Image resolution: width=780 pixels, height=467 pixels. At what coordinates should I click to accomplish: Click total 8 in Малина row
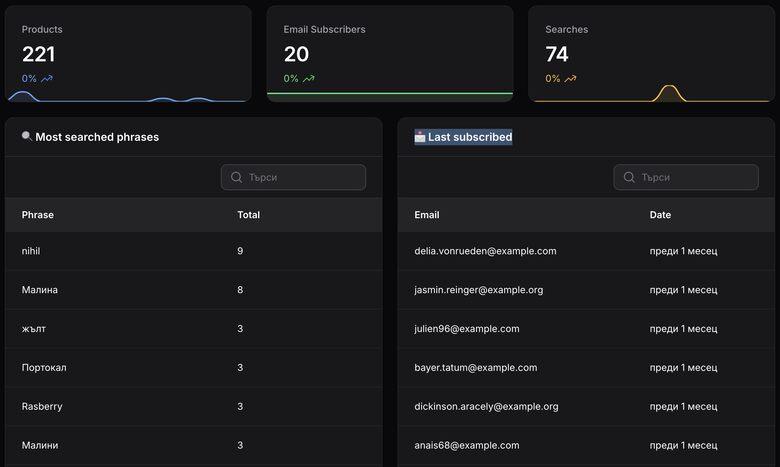pos(240,290)
